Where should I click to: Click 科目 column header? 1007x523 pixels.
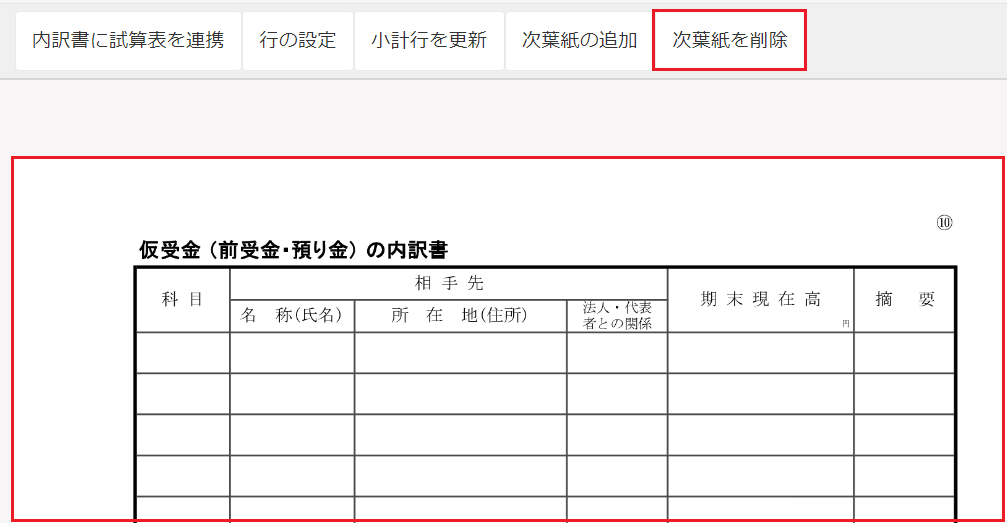183,299
